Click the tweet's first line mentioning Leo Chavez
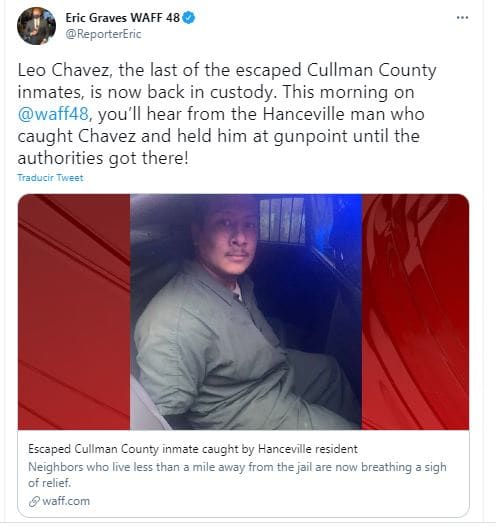The height and width of the screenshot is (527, 496). 227,70
